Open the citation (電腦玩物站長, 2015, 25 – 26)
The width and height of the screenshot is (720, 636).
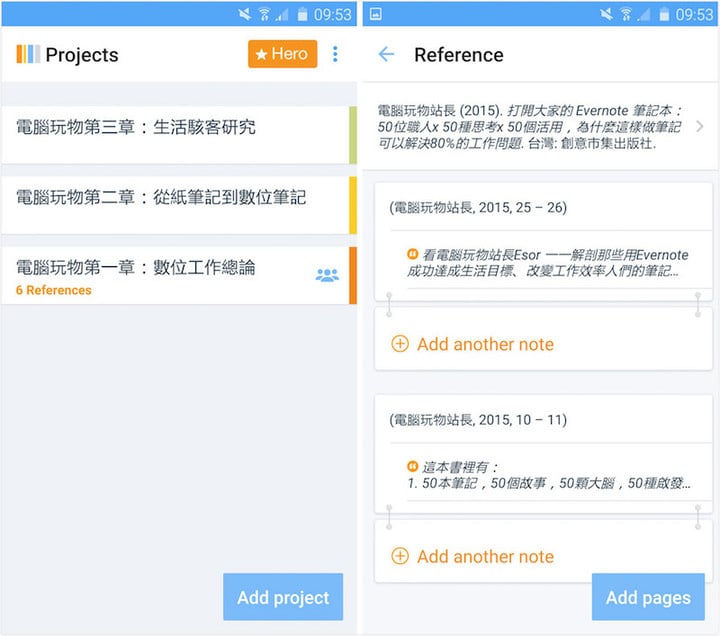tap(478, 208)
